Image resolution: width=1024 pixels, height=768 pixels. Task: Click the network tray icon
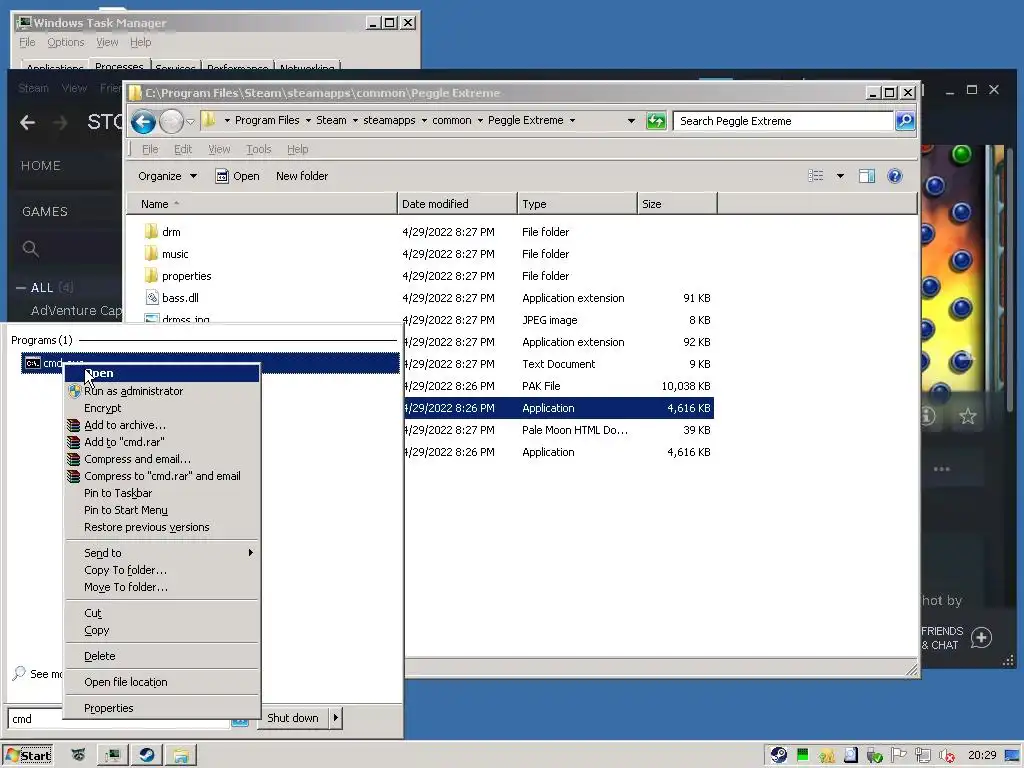pyautogui.click(x=922, y=755)
